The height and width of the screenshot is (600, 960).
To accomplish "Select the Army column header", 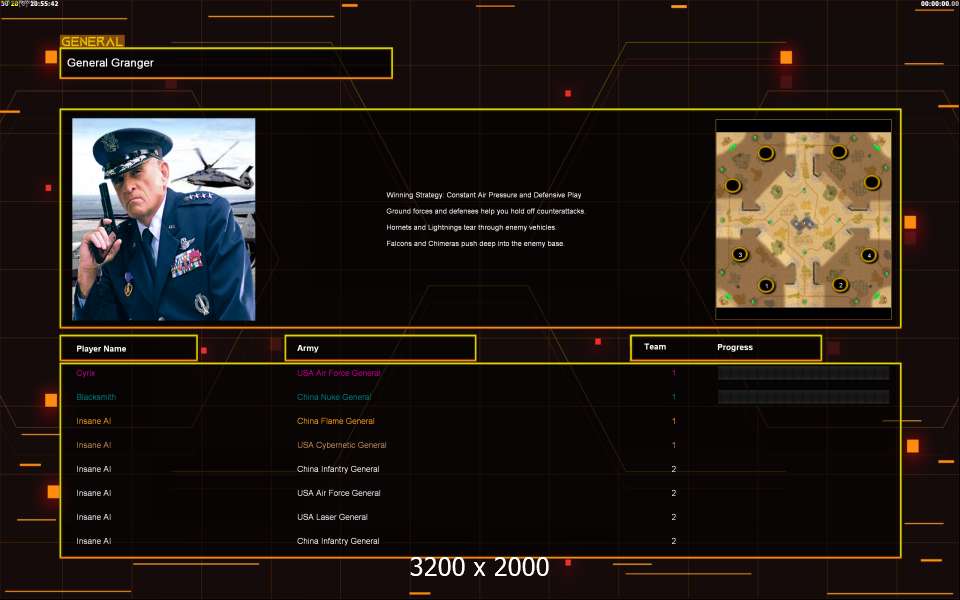I will pos(380,348).
